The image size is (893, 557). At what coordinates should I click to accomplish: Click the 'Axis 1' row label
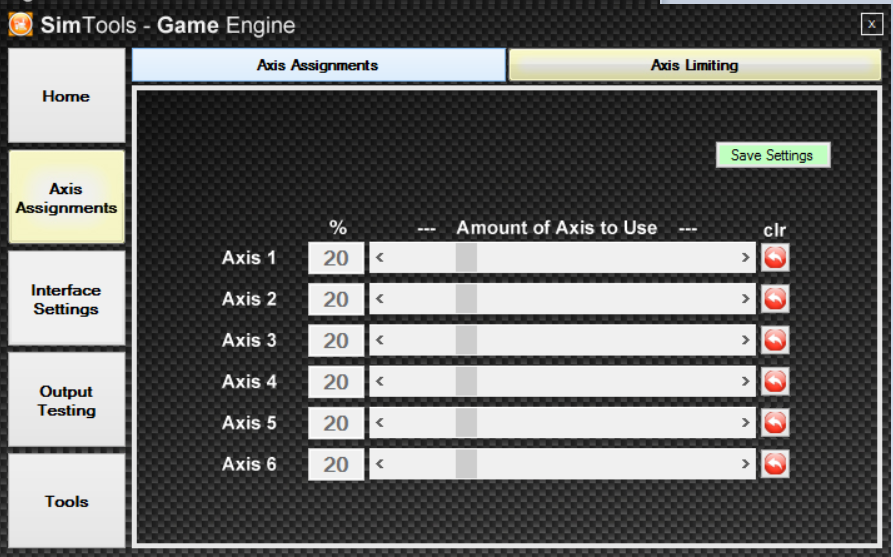[249, 257]
